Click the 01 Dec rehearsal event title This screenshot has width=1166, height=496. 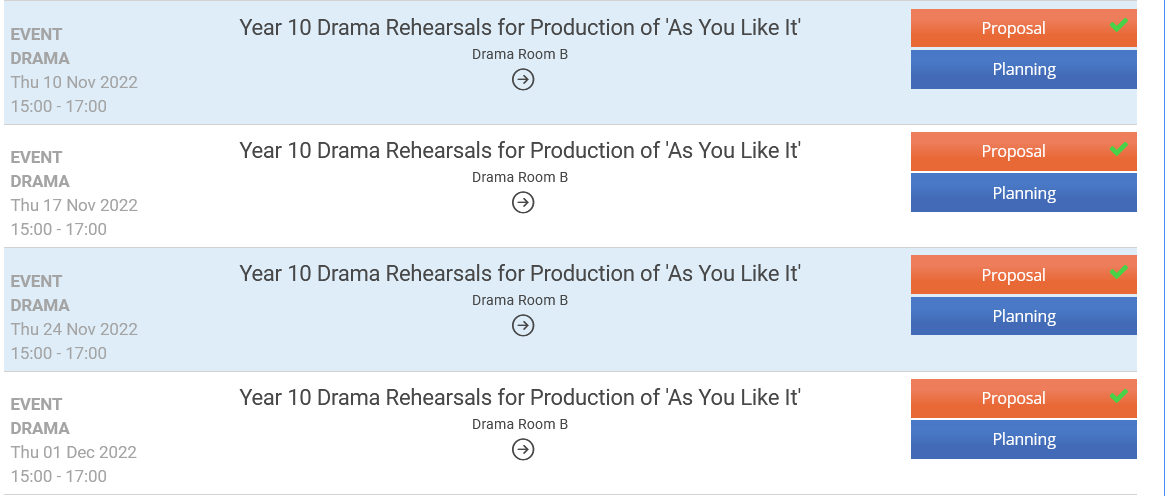[x=520, y=397]
